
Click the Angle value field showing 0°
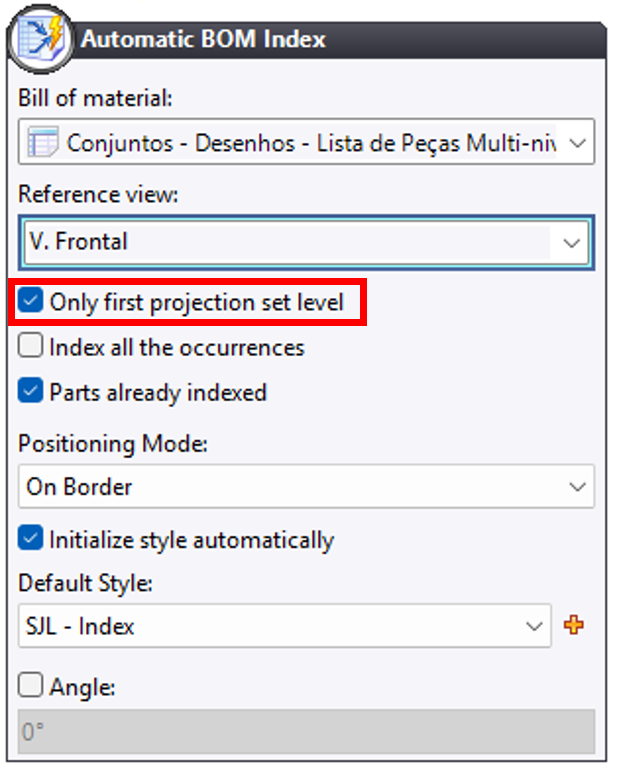click(x=307, y=732)
